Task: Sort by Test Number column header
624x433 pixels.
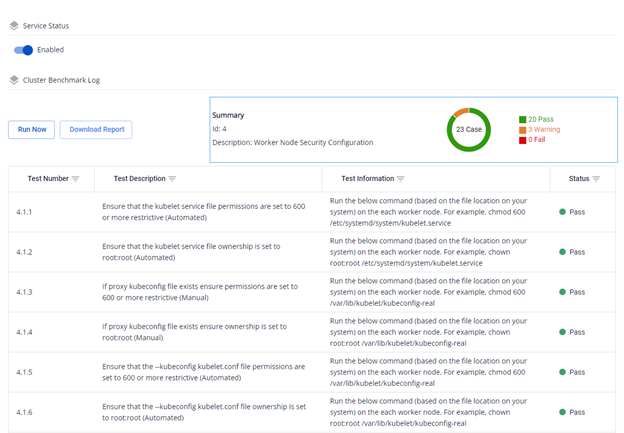Action: tap(42, 179)
